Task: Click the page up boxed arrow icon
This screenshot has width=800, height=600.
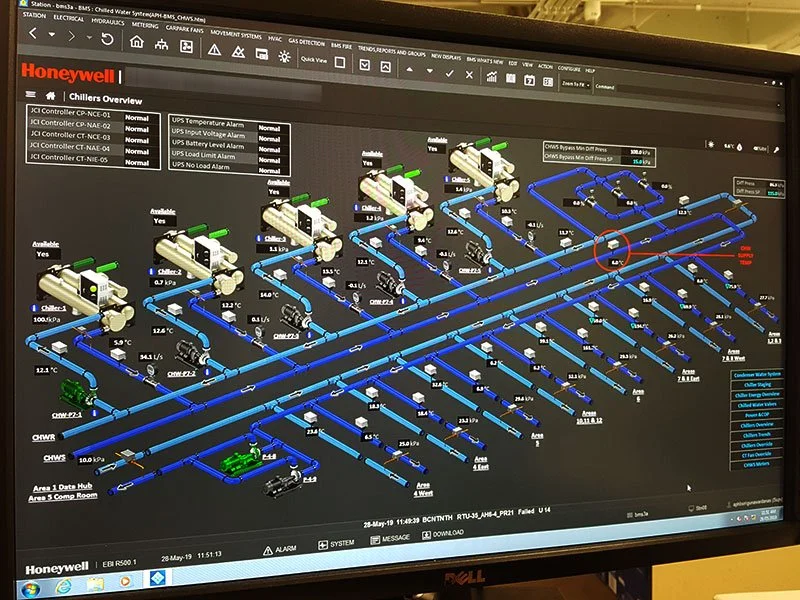Action: tap(386, 67)
